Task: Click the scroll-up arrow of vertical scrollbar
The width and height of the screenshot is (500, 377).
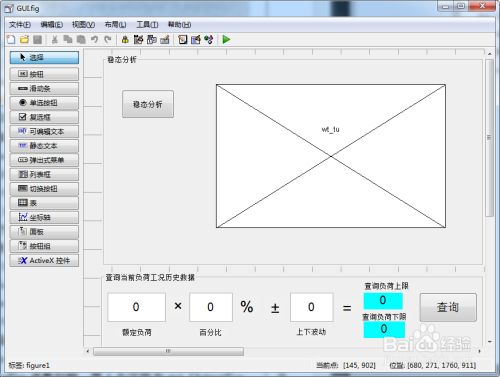Action: click(489, 54)
